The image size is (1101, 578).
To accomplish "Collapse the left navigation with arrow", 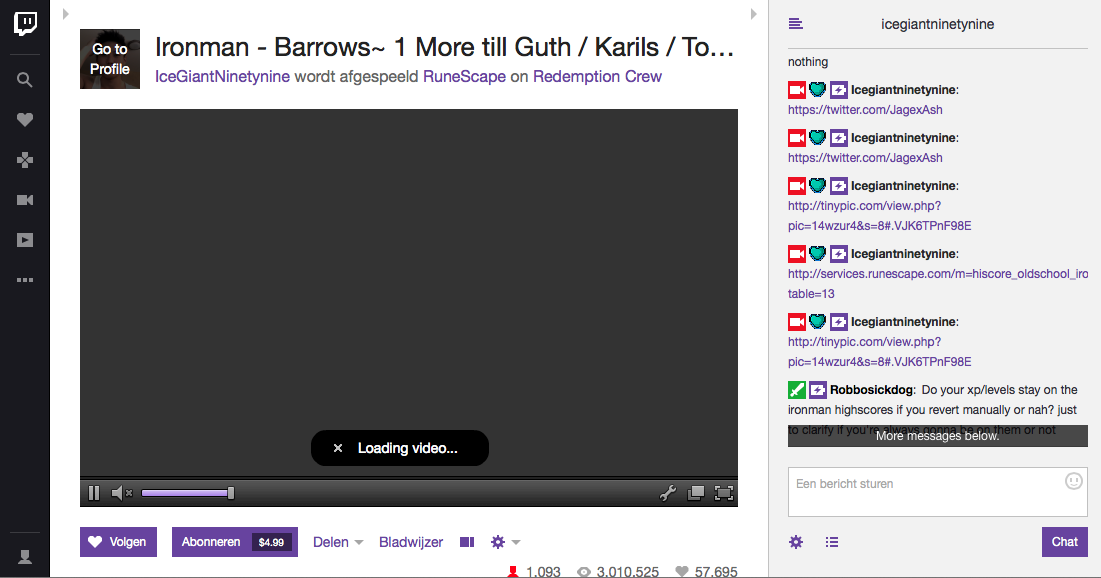I will point(65,14).
